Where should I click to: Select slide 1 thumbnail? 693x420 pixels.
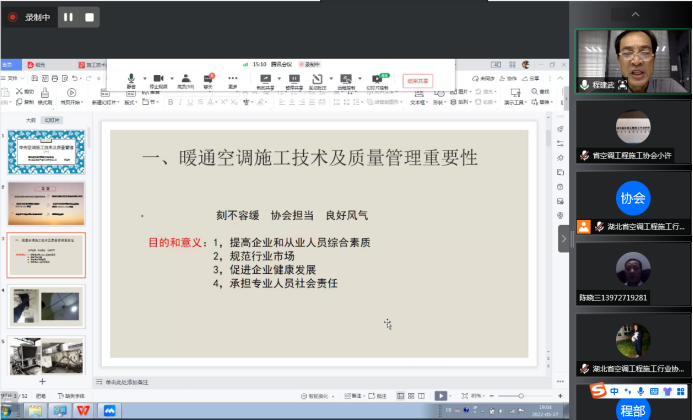point(46,152)
